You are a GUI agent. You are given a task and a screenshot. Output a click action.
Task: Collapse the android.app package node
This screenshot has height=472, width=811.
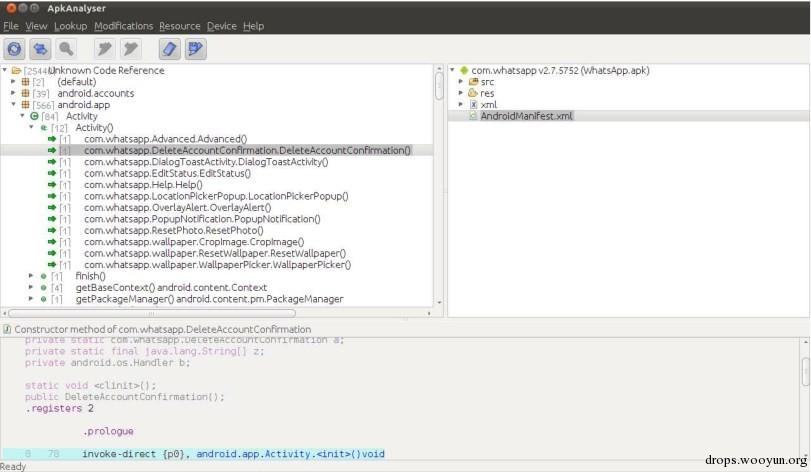(13, 104)
